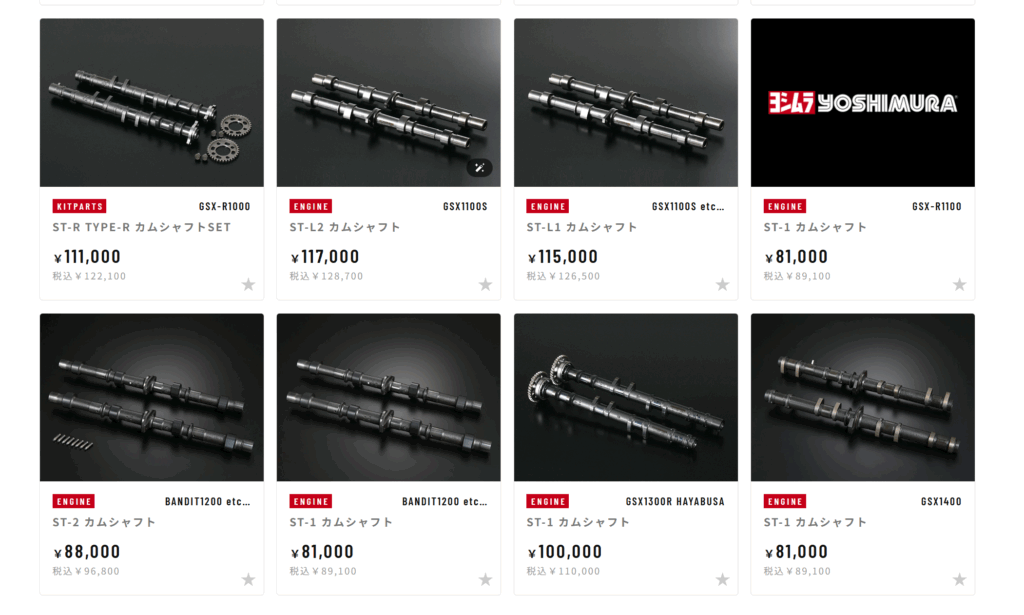Screen dimensions: 1024x615
Task: View the GSX1300R HAYABUSA camshaft photo
Action: pos(626,398)
